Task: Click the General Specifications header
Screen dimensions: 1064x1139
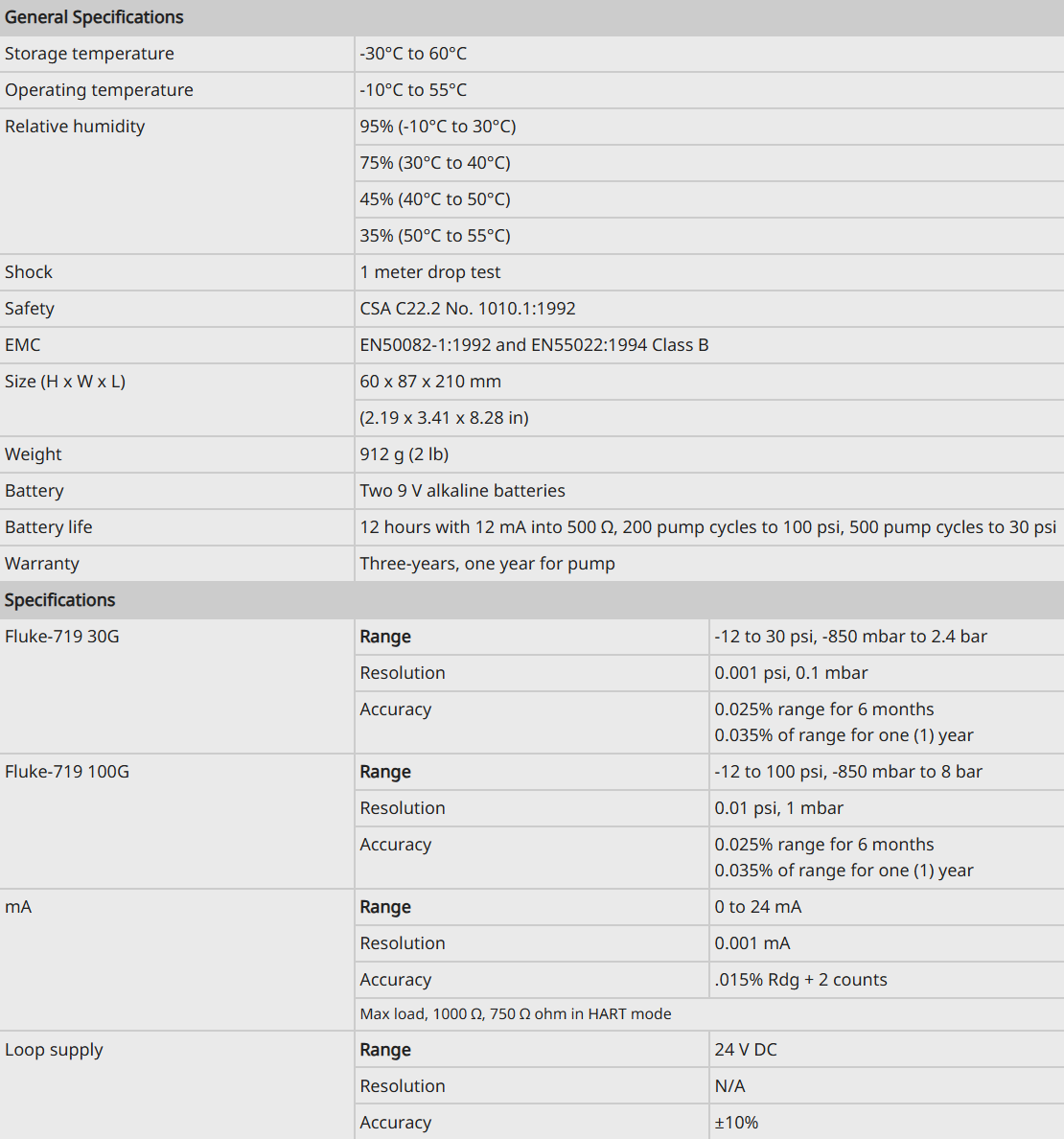Action: click(94, 16)
